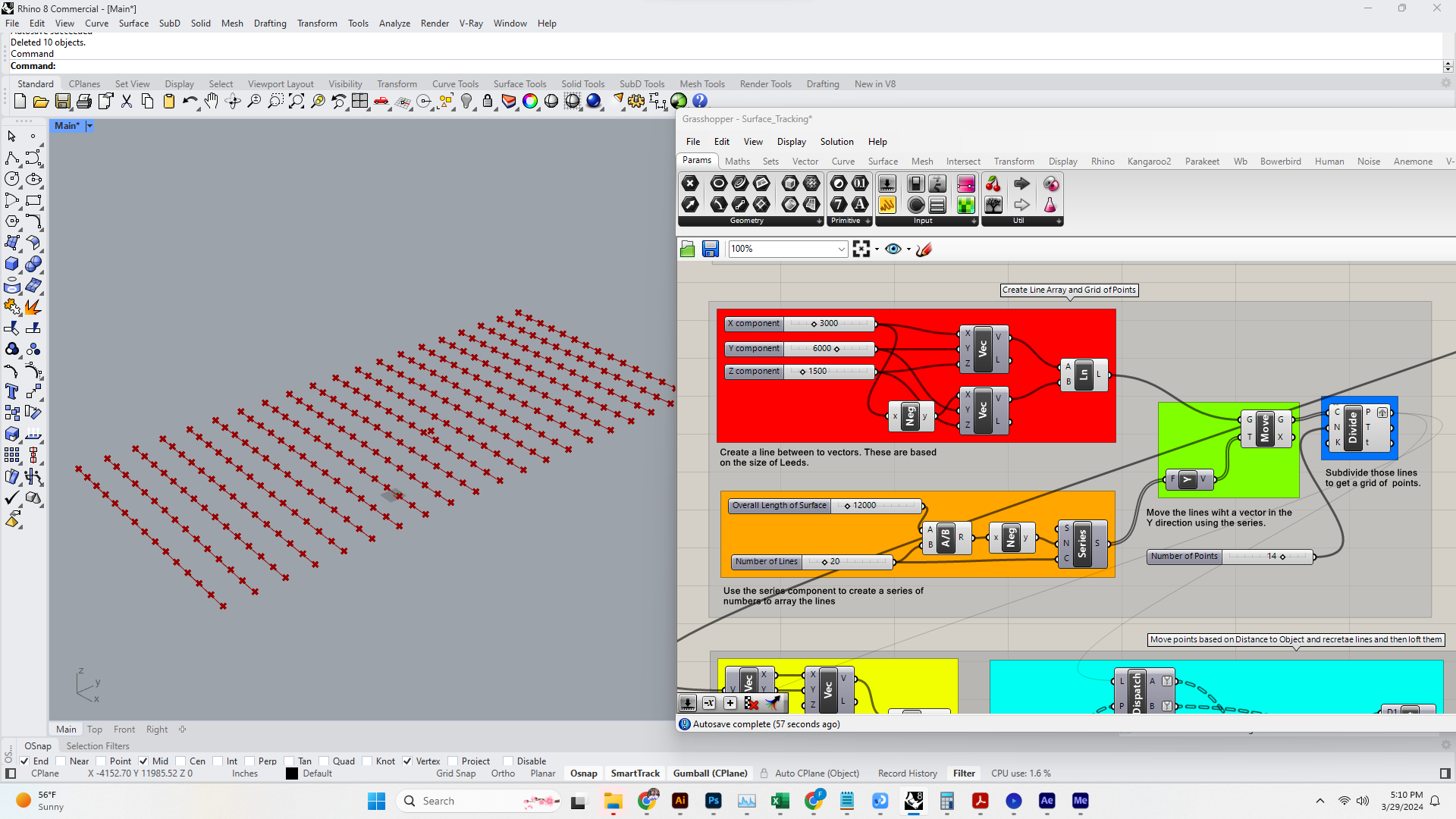1456x819 pixels.
Task: Expand the Main viewport title dropdown arrow
Action: click(x=89, y=126)
